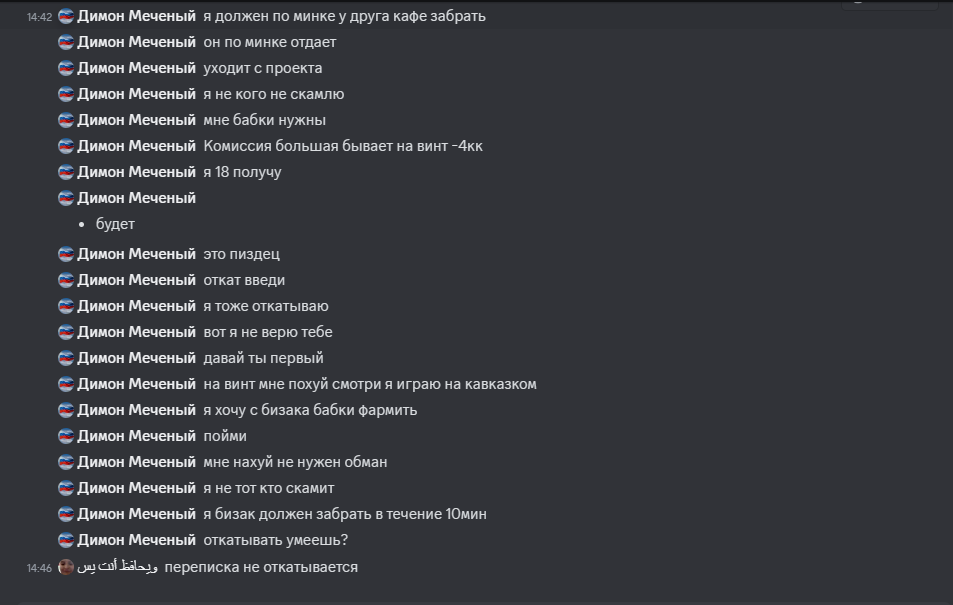Viewport: 953px width, 605px height.
Task: Click message "переписка не откатывается"
Action: pos(261,567)
